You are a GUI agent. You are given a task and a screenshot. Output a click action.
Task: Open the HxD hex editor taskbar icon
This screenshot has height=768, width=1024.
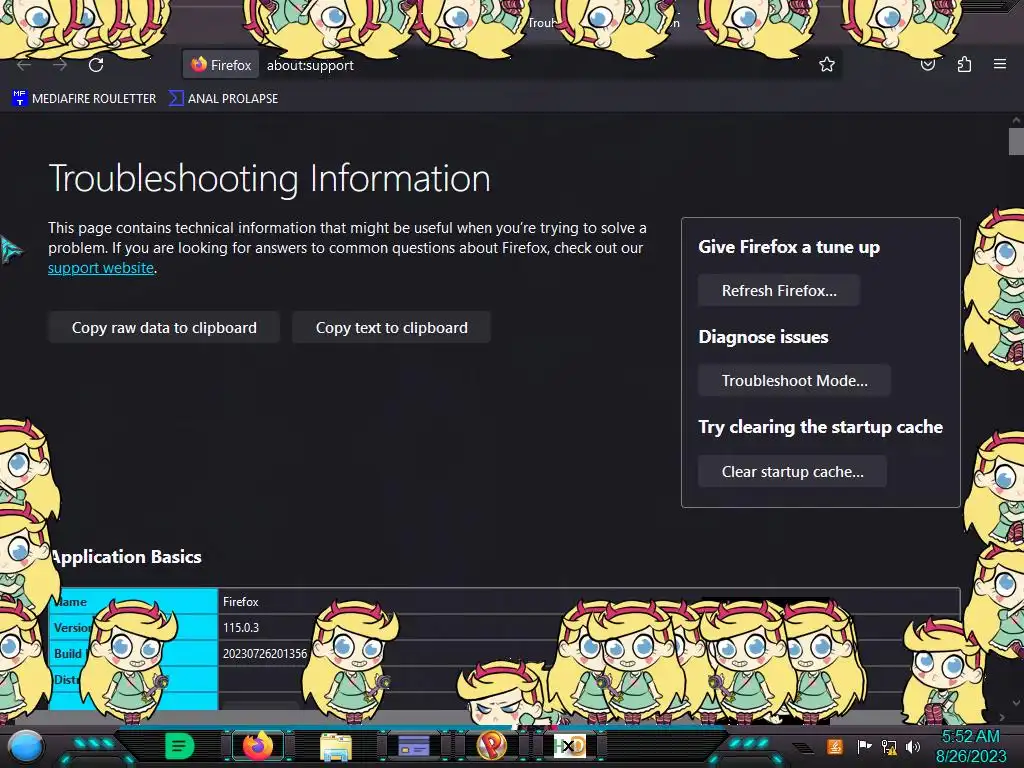click(569, 746)
